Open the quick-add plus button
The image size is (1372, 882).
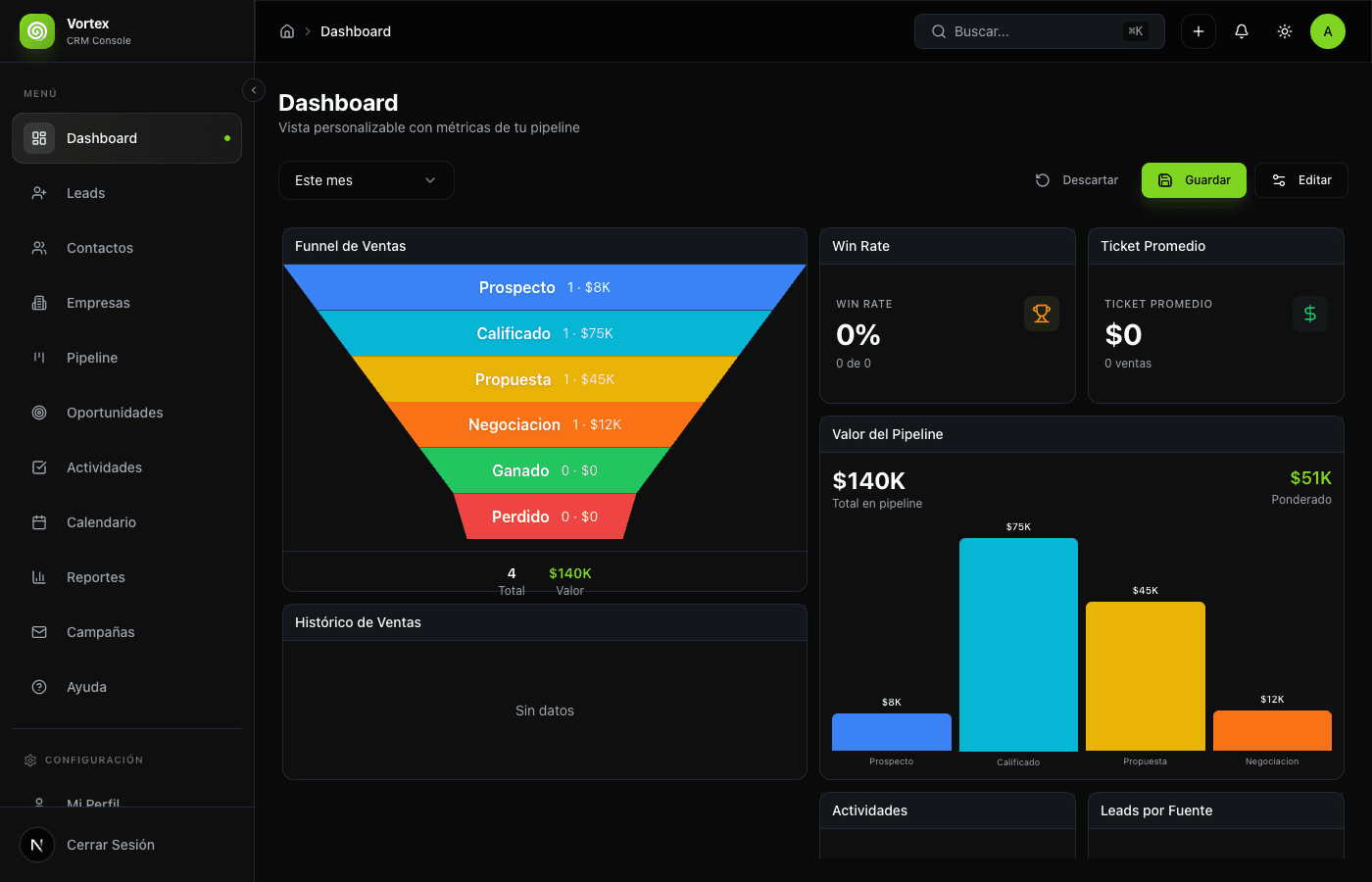[x=1199, y=31]
